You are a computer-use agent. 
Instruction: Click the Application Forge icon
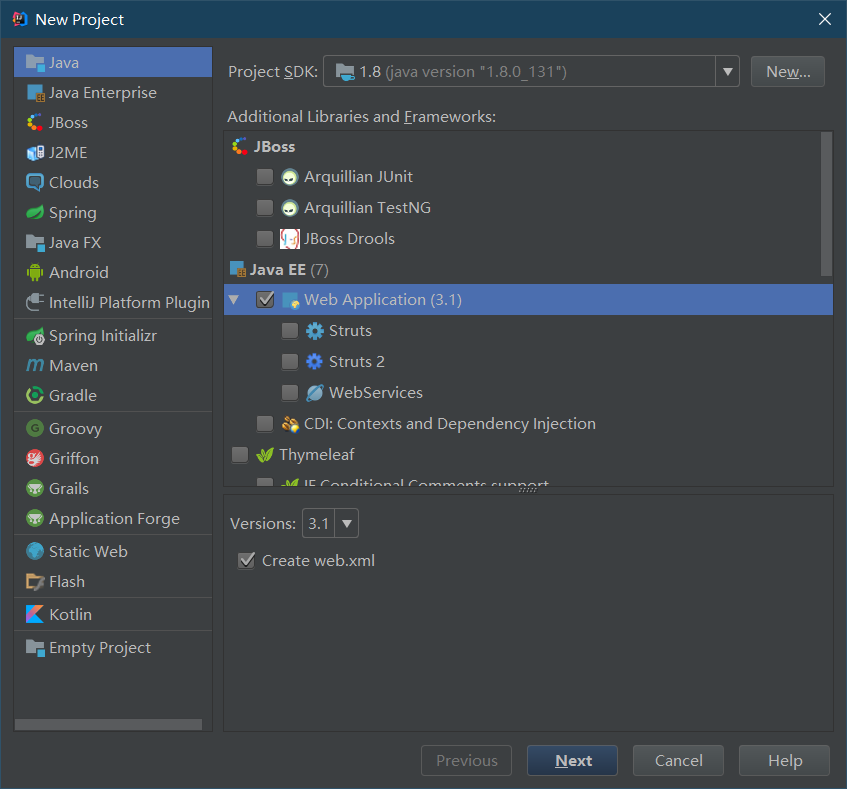click(x=35, y=518)
